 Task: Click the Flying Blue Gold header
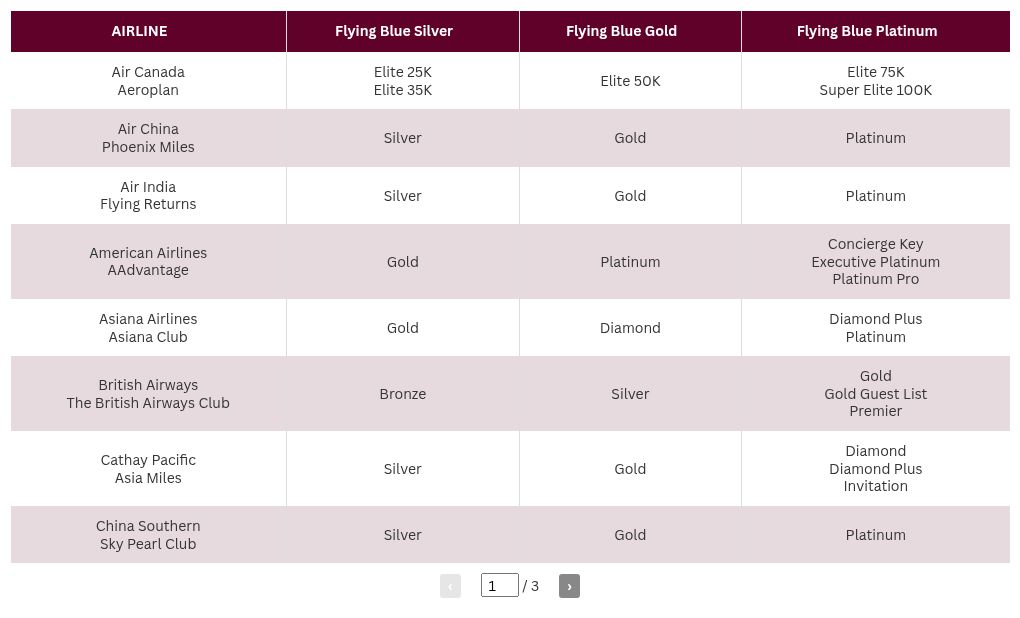click(621, 31)
